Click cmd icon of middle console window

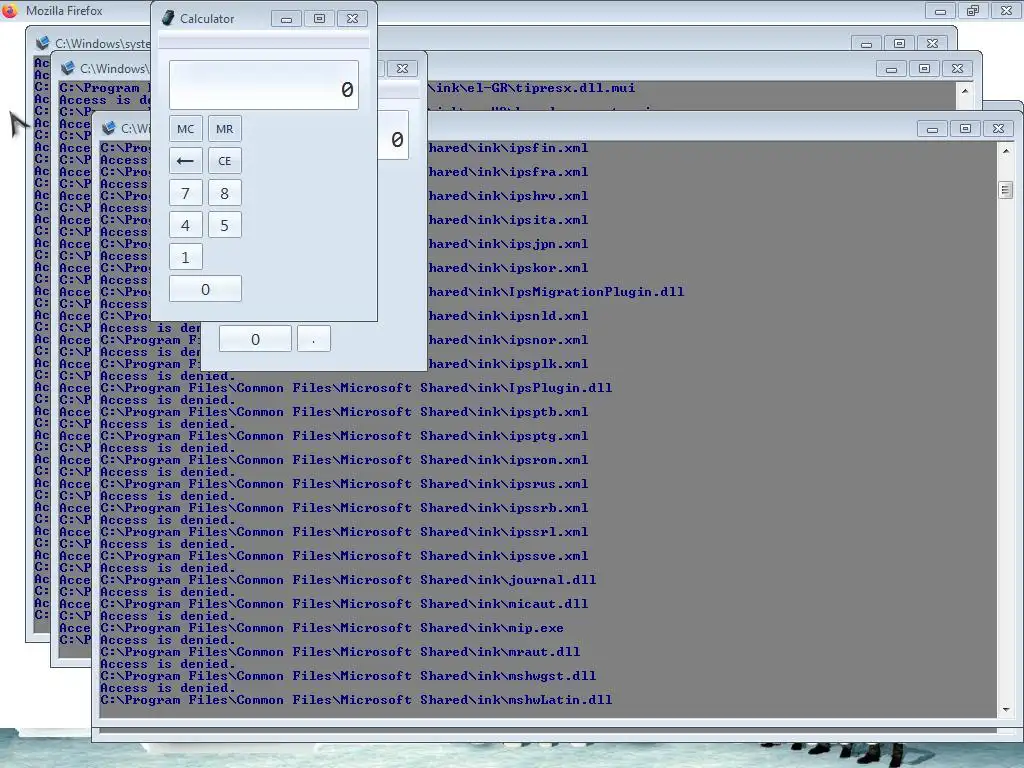pos(67,68)
